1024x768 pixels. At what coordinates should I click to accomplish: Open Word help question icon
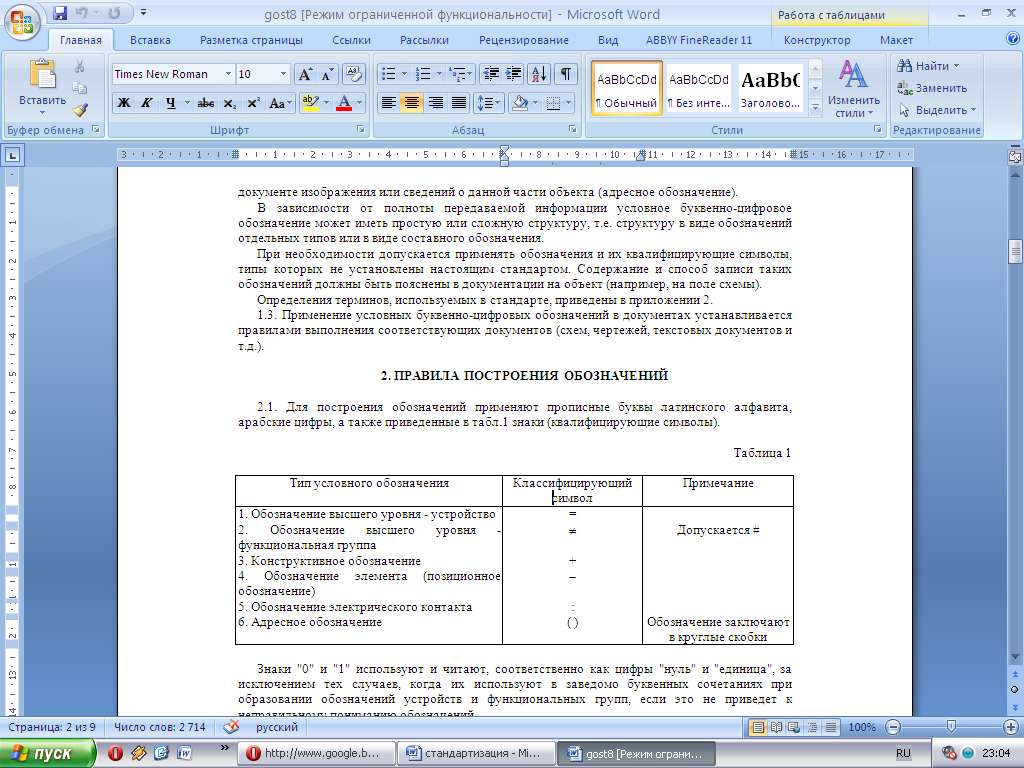(1013, 38)
